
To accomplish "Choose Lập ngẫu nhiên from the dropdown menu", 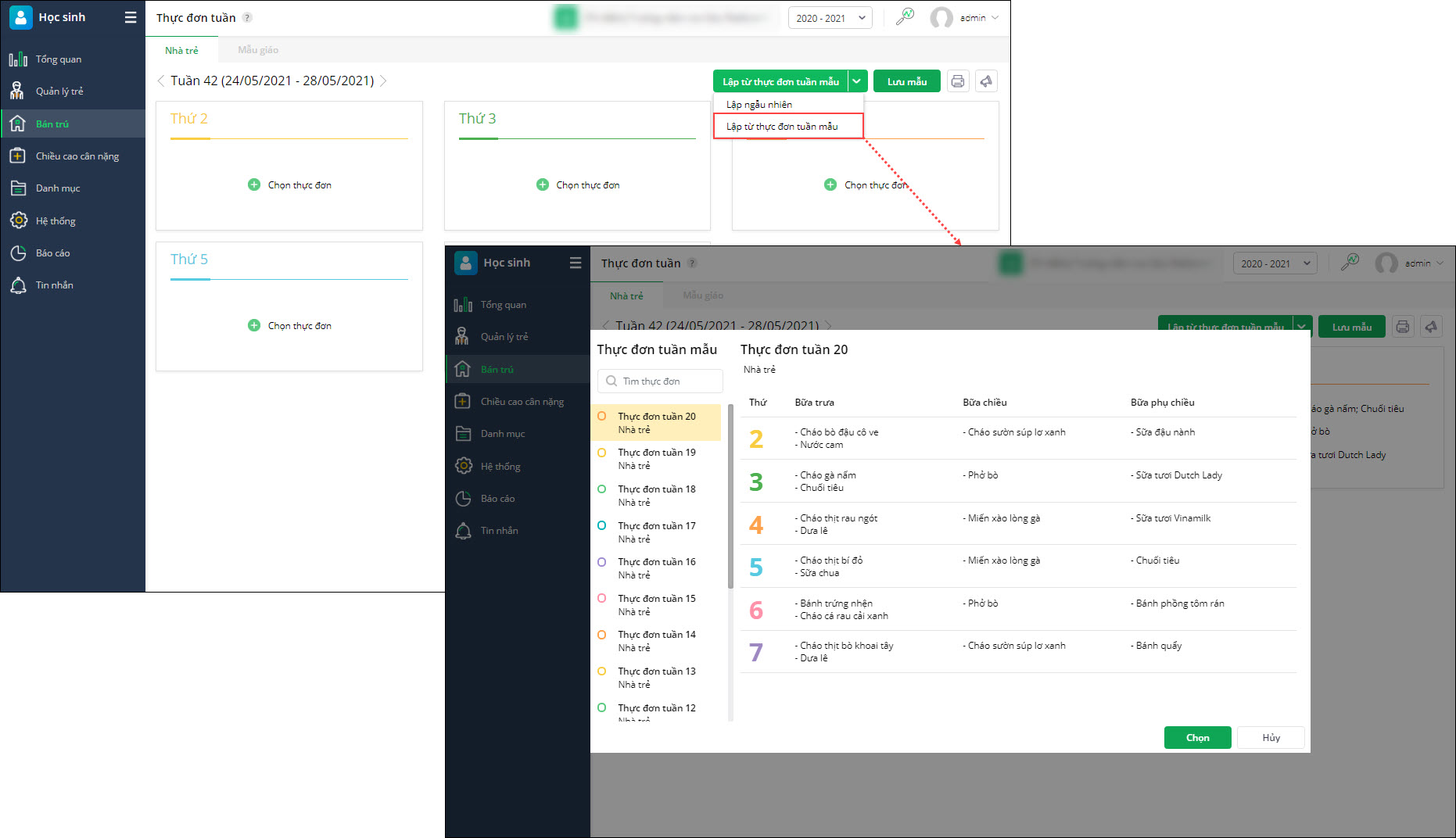I will click(x=759, y=104).
